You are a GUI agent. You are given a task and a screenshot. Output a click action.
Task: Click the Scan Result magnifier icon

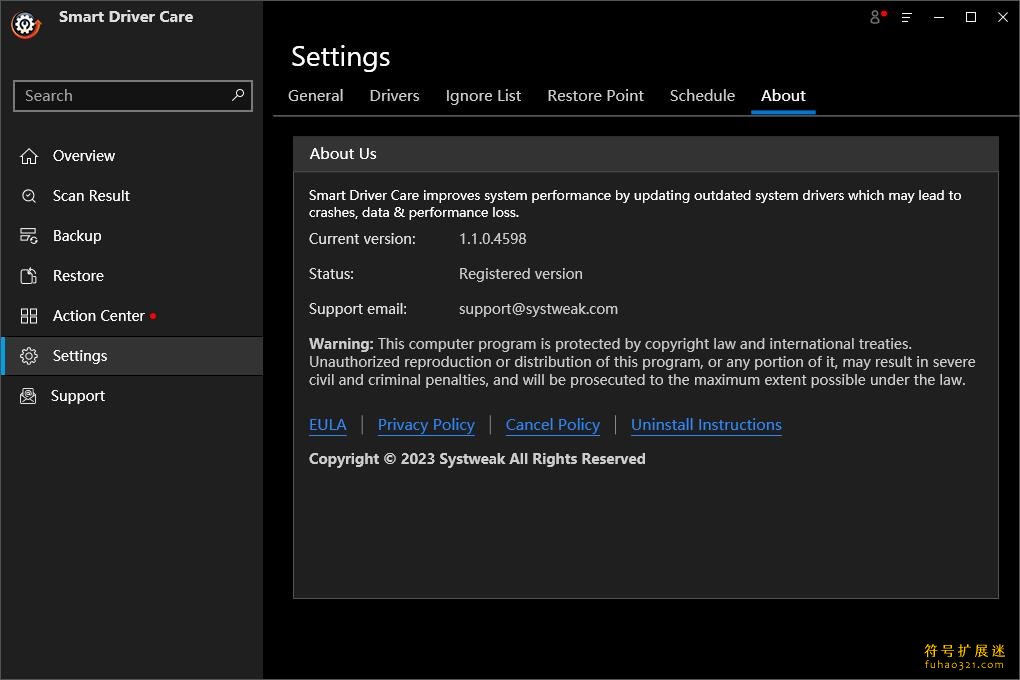point(29,196)
